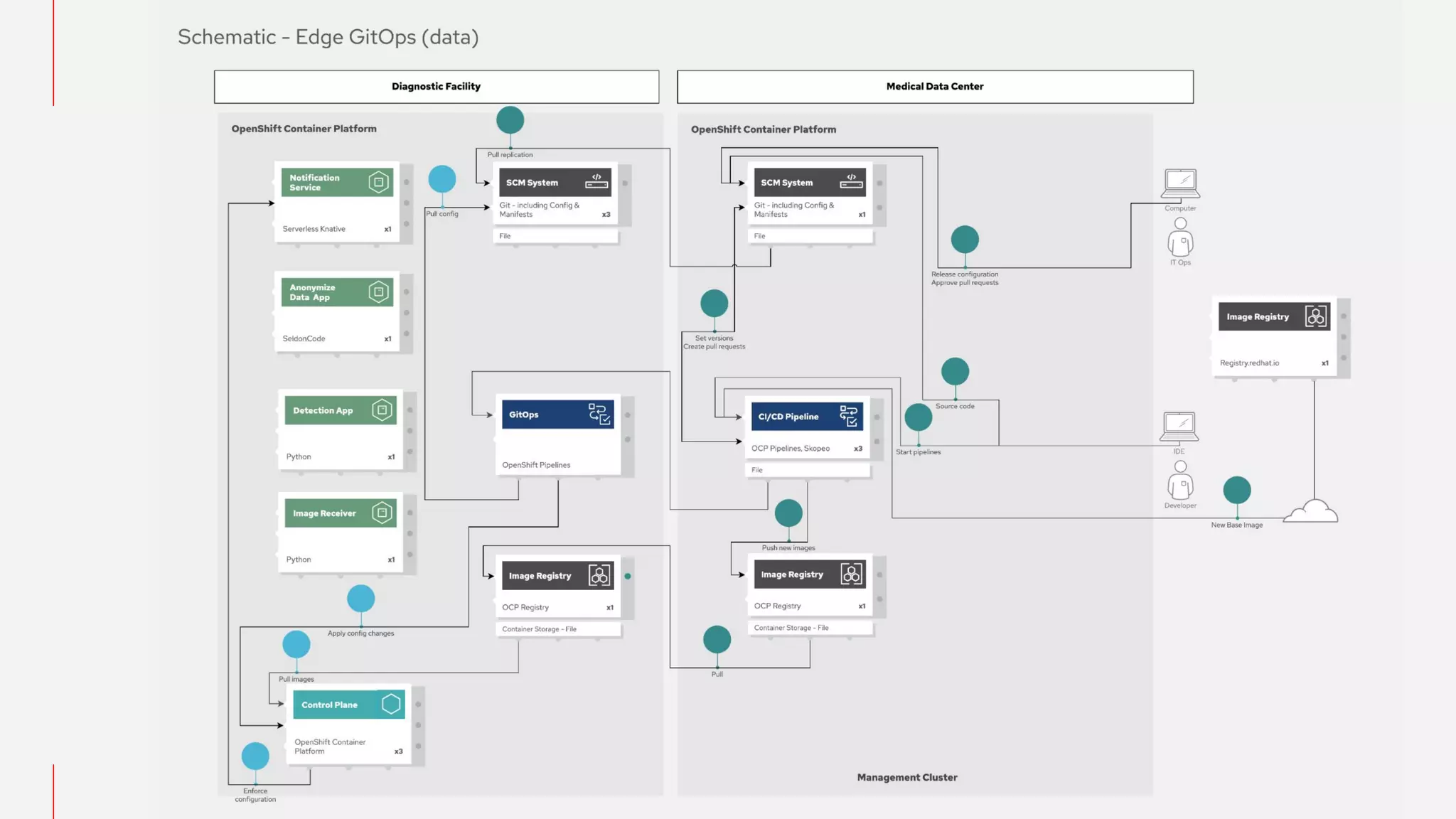
Task: Click the IDE laptop icon
Action: 1179,427
